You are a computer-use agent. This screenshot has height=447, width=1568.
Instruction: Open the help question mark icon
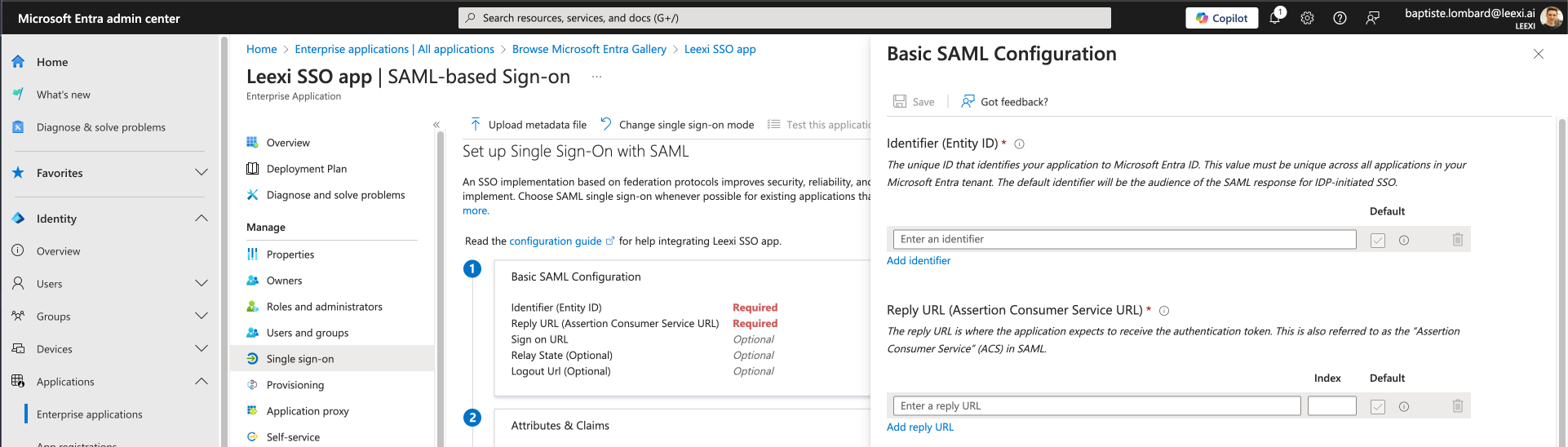click(1340, 18)
